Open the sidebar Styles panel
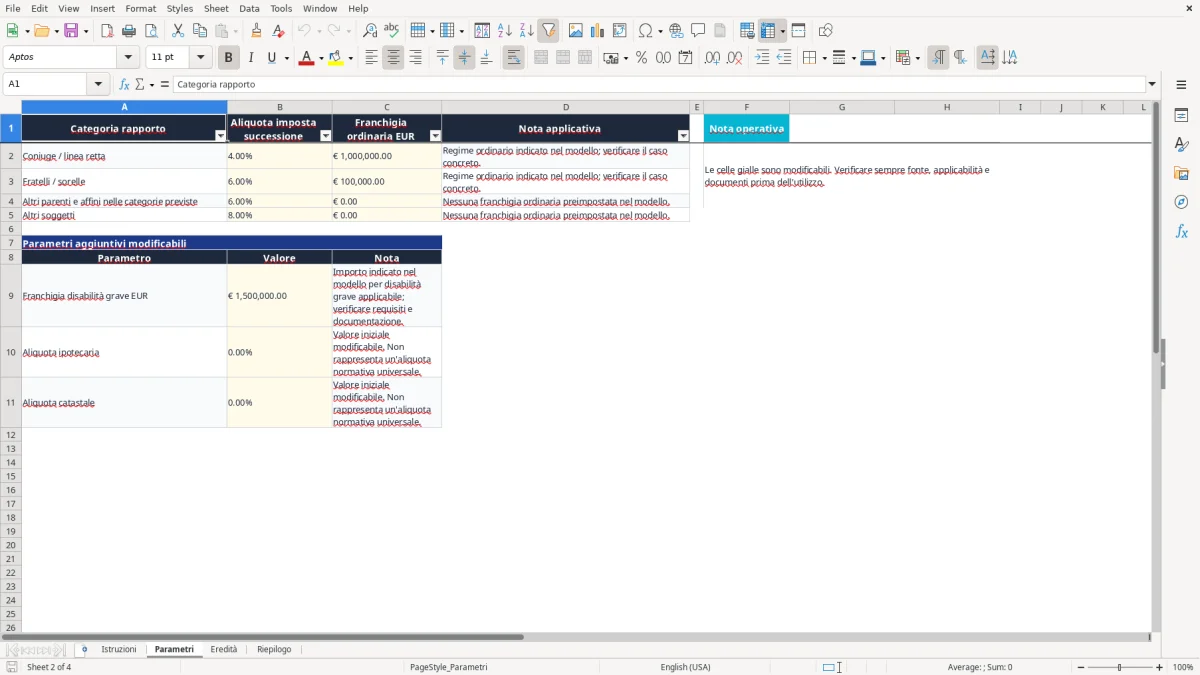Image resolution: width=1200 pixels, height=675 pixels. point(1181,144)
